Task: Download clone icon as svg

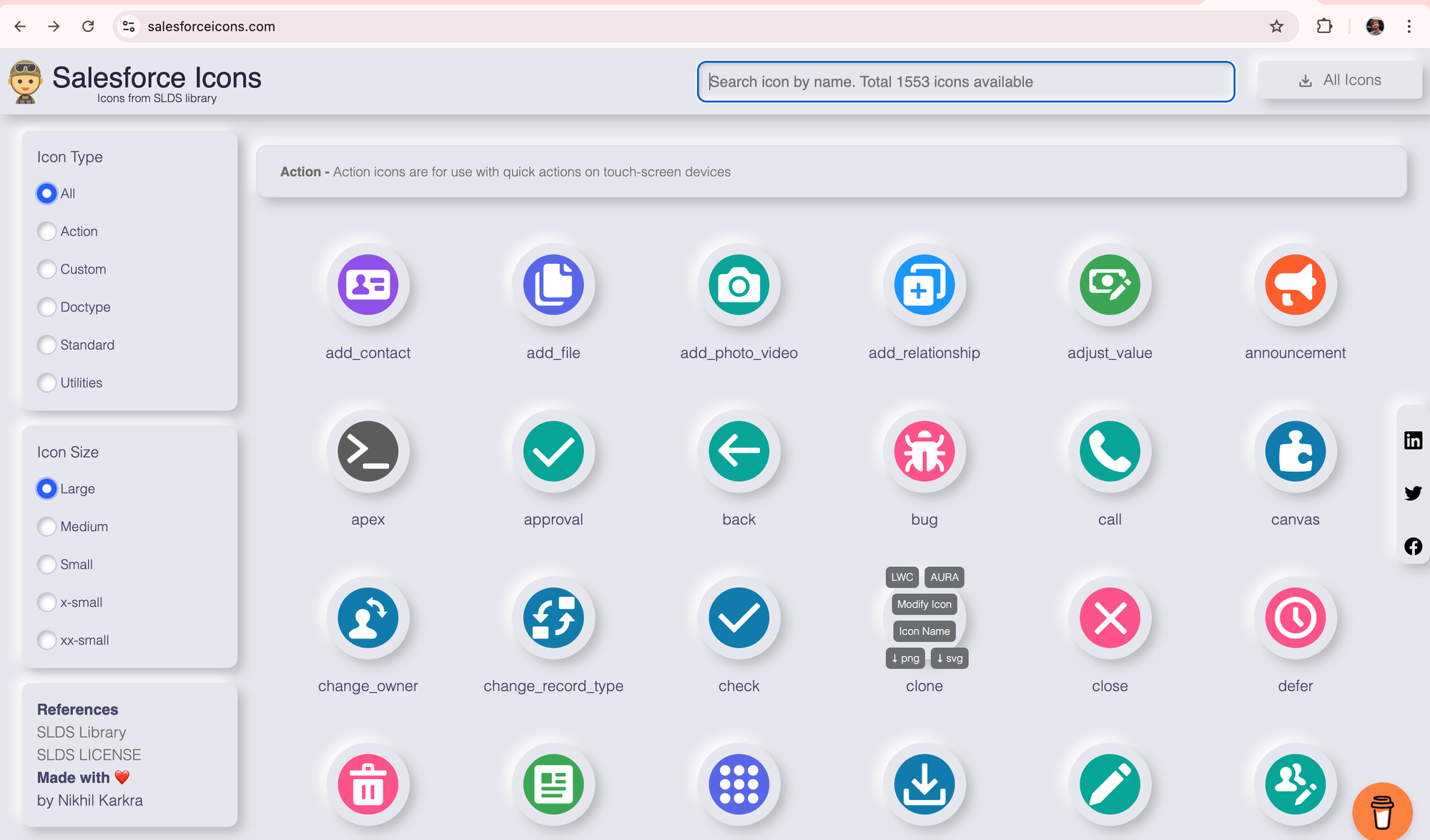Action: point(950,658)
